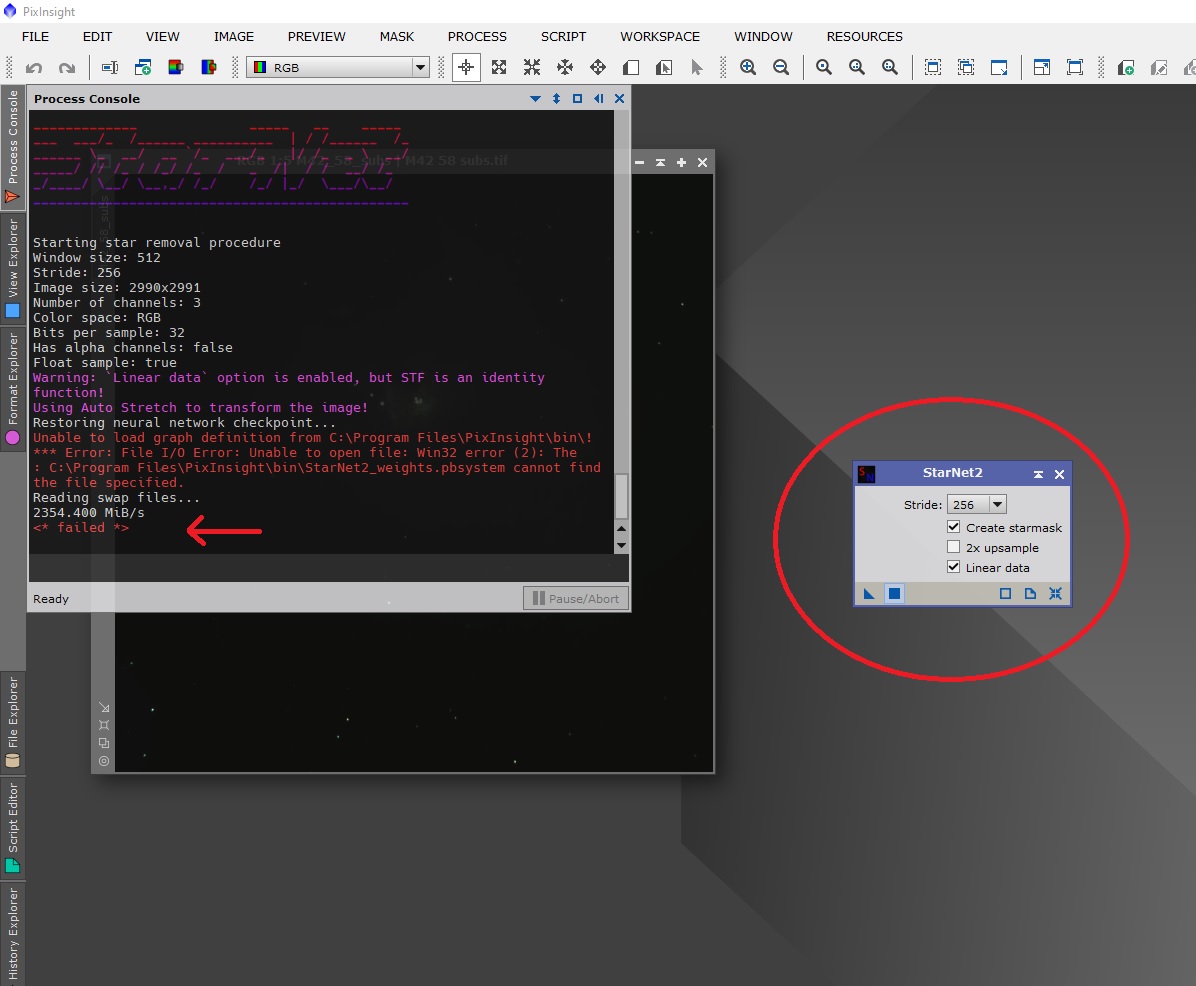Click the edit preview cursor icon
The height and width of the screenshot is (986, 1196).
(x=664, y=68)
